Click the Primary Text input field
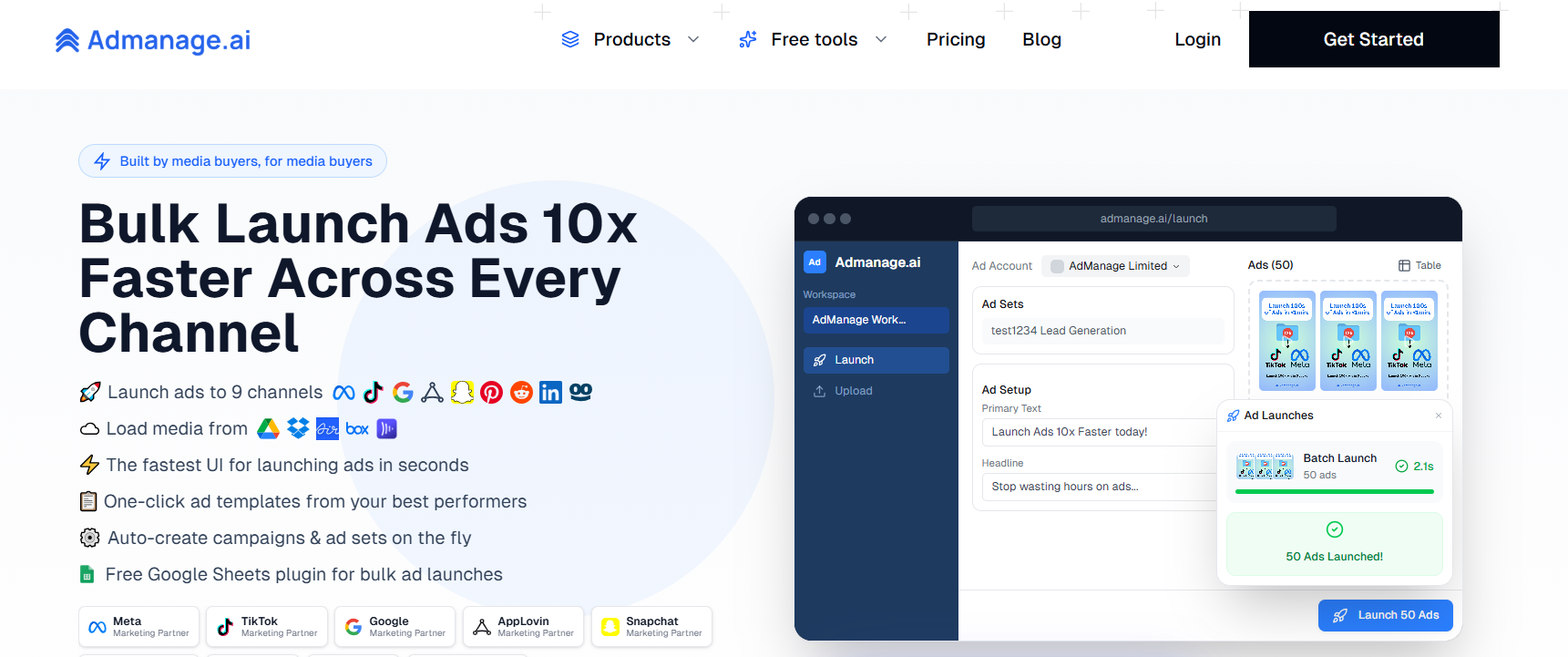The width and height of the screenshot is (1568, 657). pos(1100,432)
